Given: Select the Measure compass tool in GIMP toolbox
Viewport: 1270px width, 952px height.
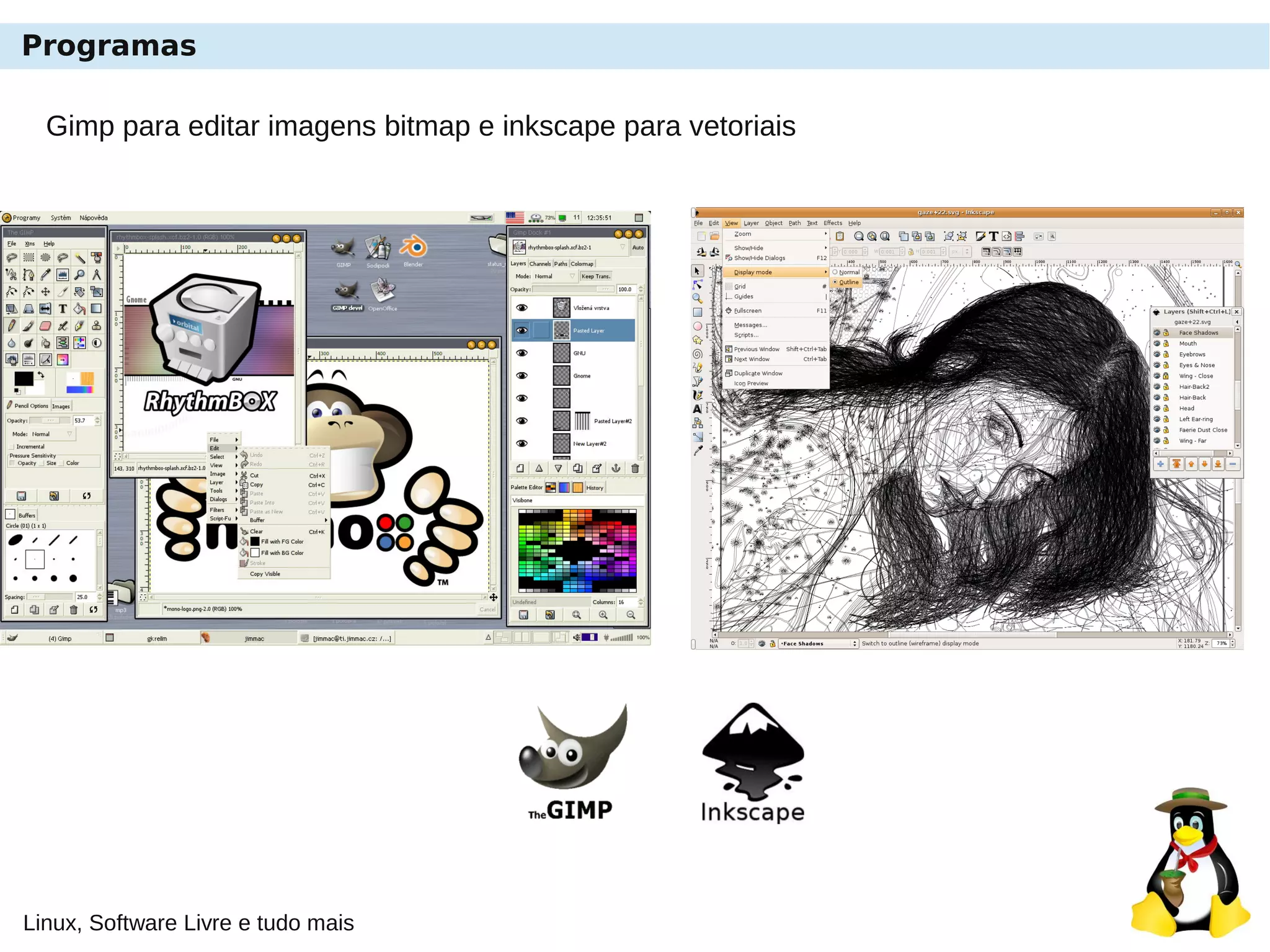Looking at the screenshot, I should (96, 274).
